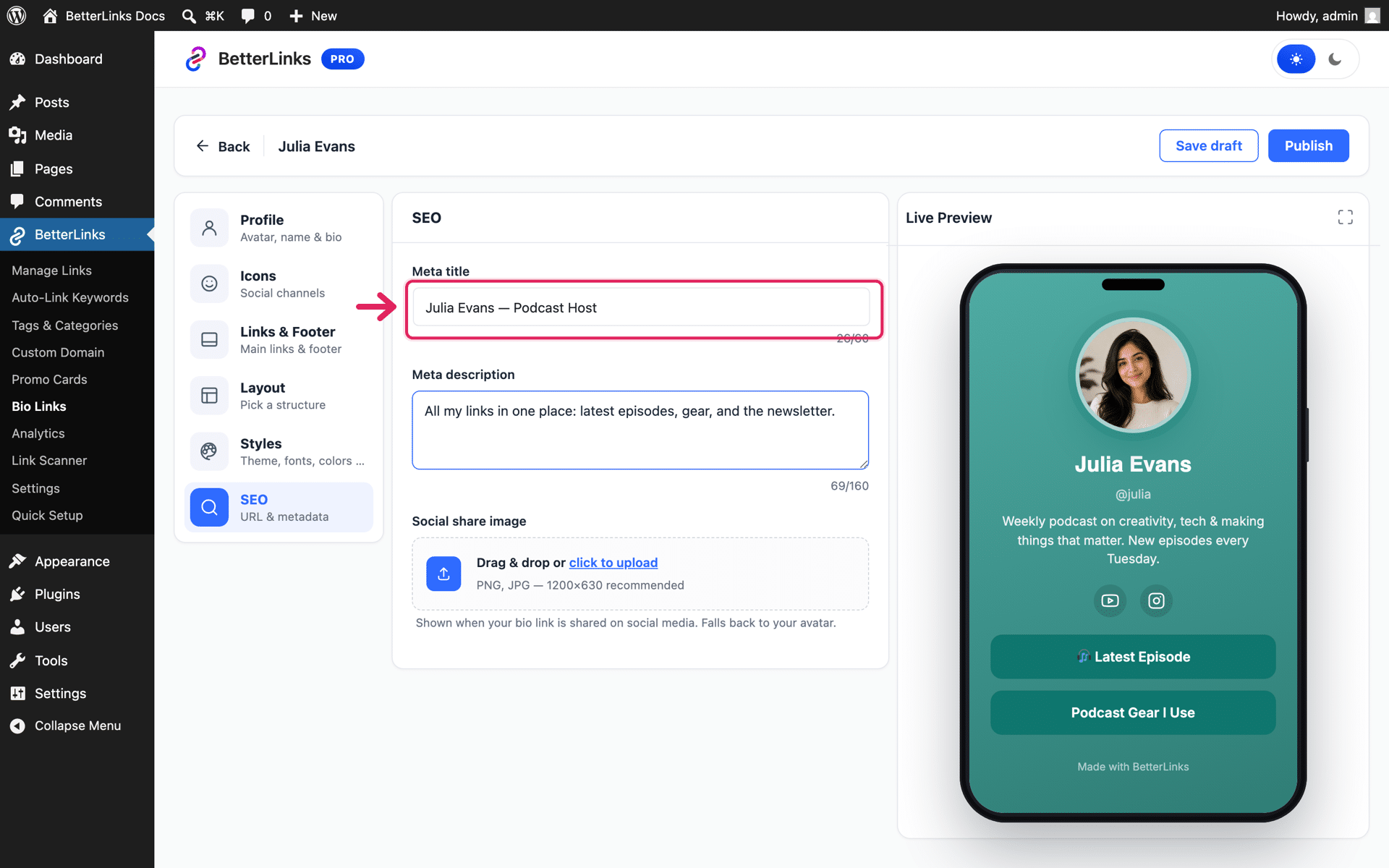Viewport: 1389px width, 868px height.
Task: Expand live preview to fullscreen
Action: (1345, 217)
